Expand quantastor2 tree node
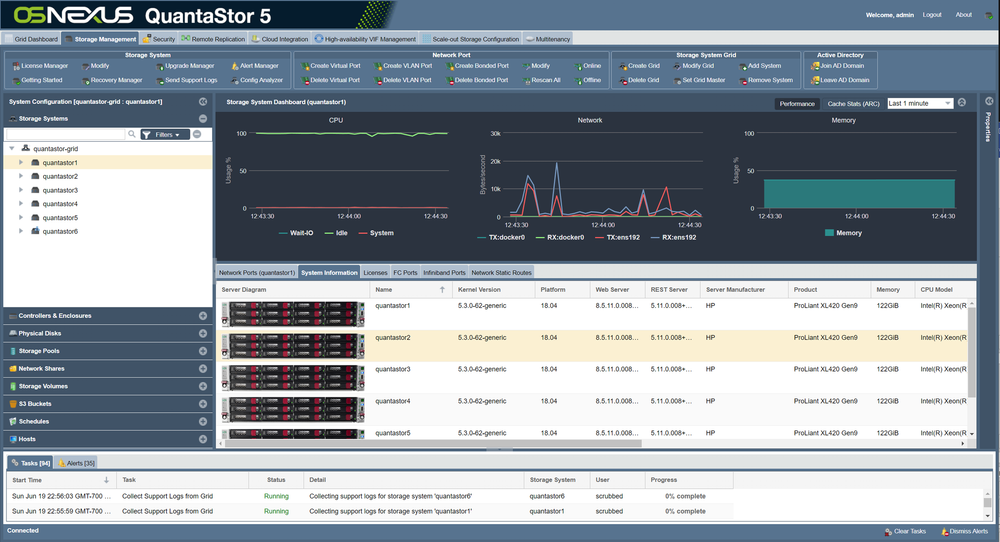Viewport: 1000px width, 542px height. 21,176
